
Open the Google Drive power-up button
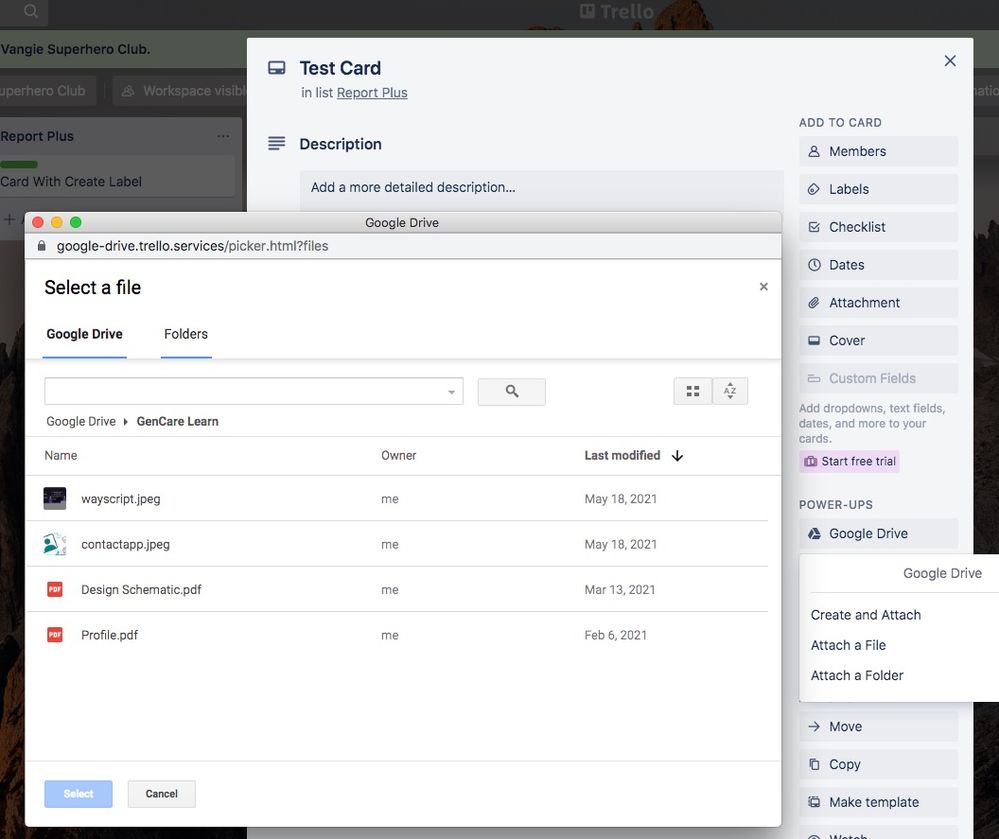(x=878, y=533)
